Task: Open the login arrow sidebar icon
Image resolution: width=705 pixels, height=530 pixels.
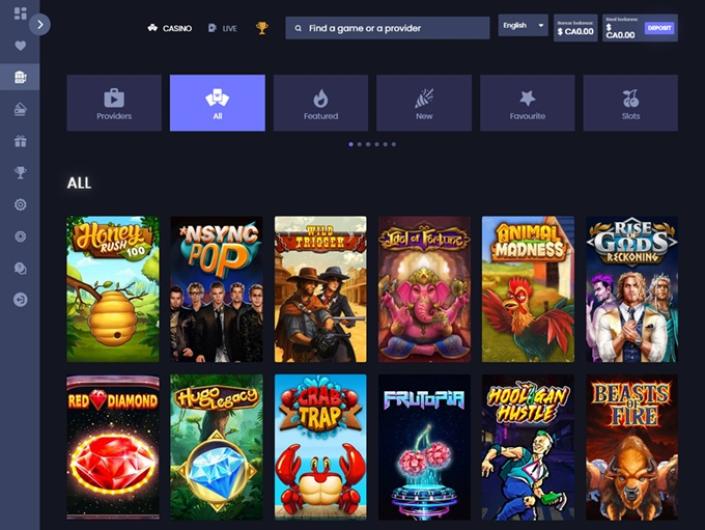Action: click(20, 300)
